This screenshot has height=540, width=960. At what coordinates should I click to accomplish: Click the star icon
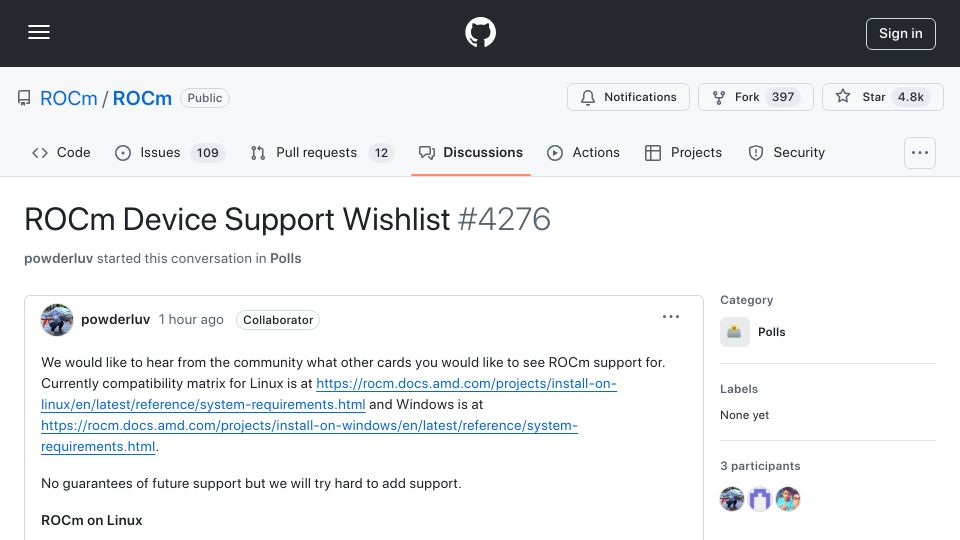(843, 96)
